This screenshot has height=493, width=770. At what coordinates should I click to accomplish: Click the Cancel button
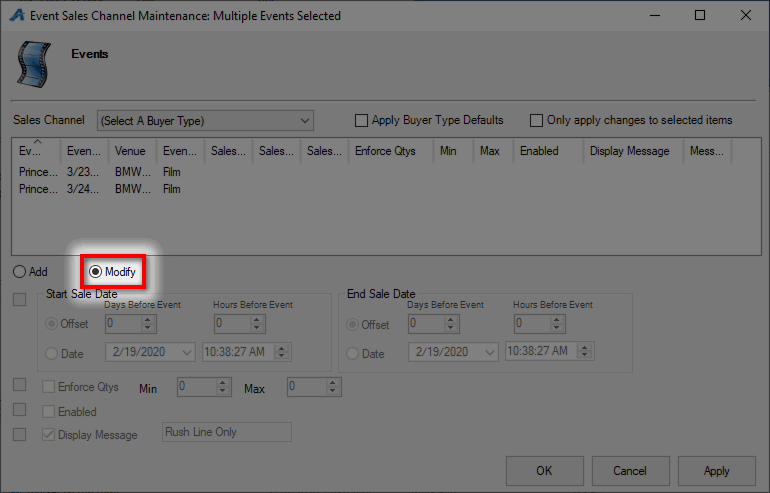[631, 471]
